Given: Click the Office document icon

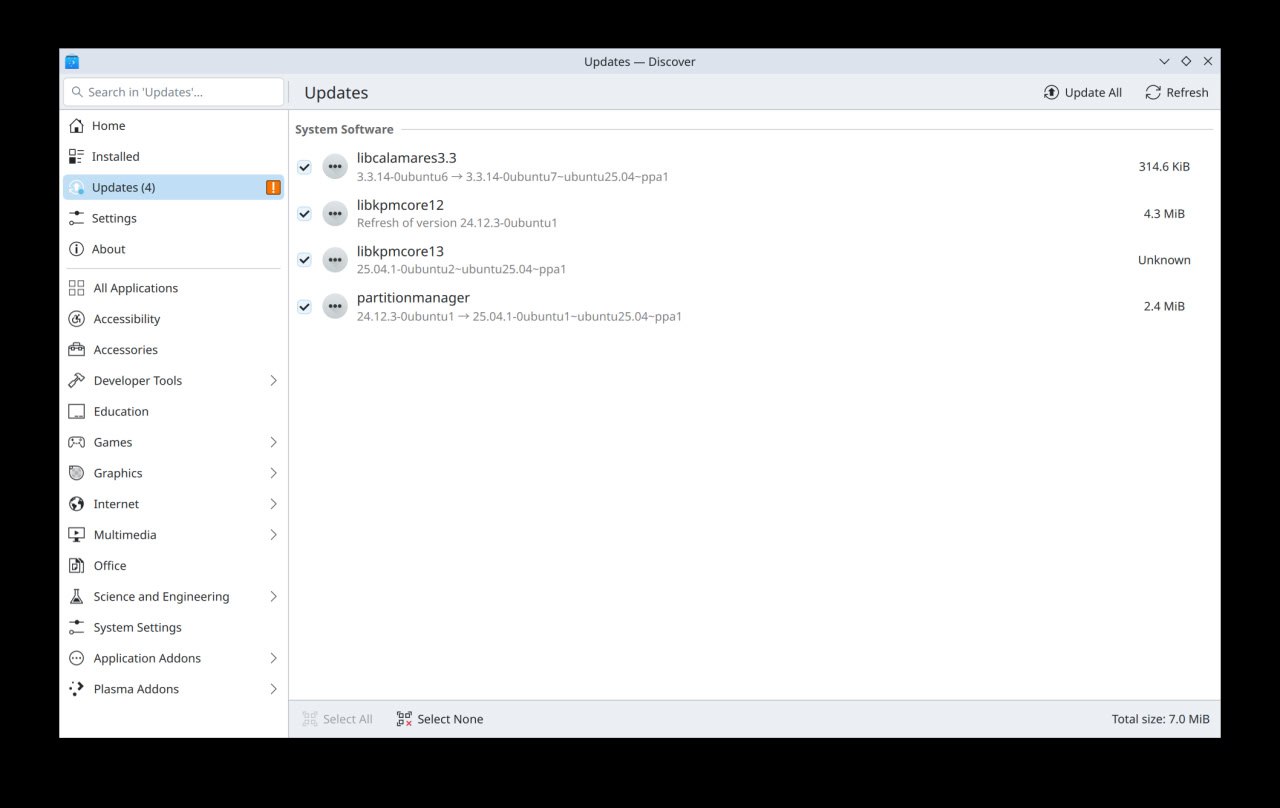Looking at the screenshot, I should coord(76,566).
